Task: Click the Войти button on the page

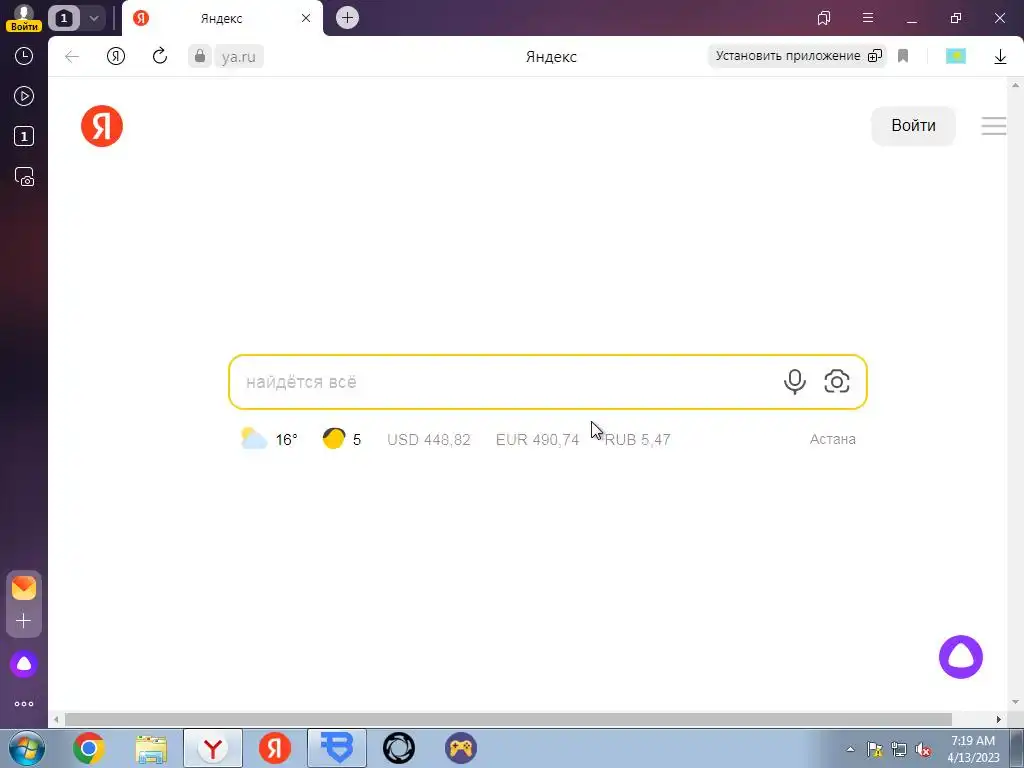Action: pyautogui.click(x=914, y=125)
